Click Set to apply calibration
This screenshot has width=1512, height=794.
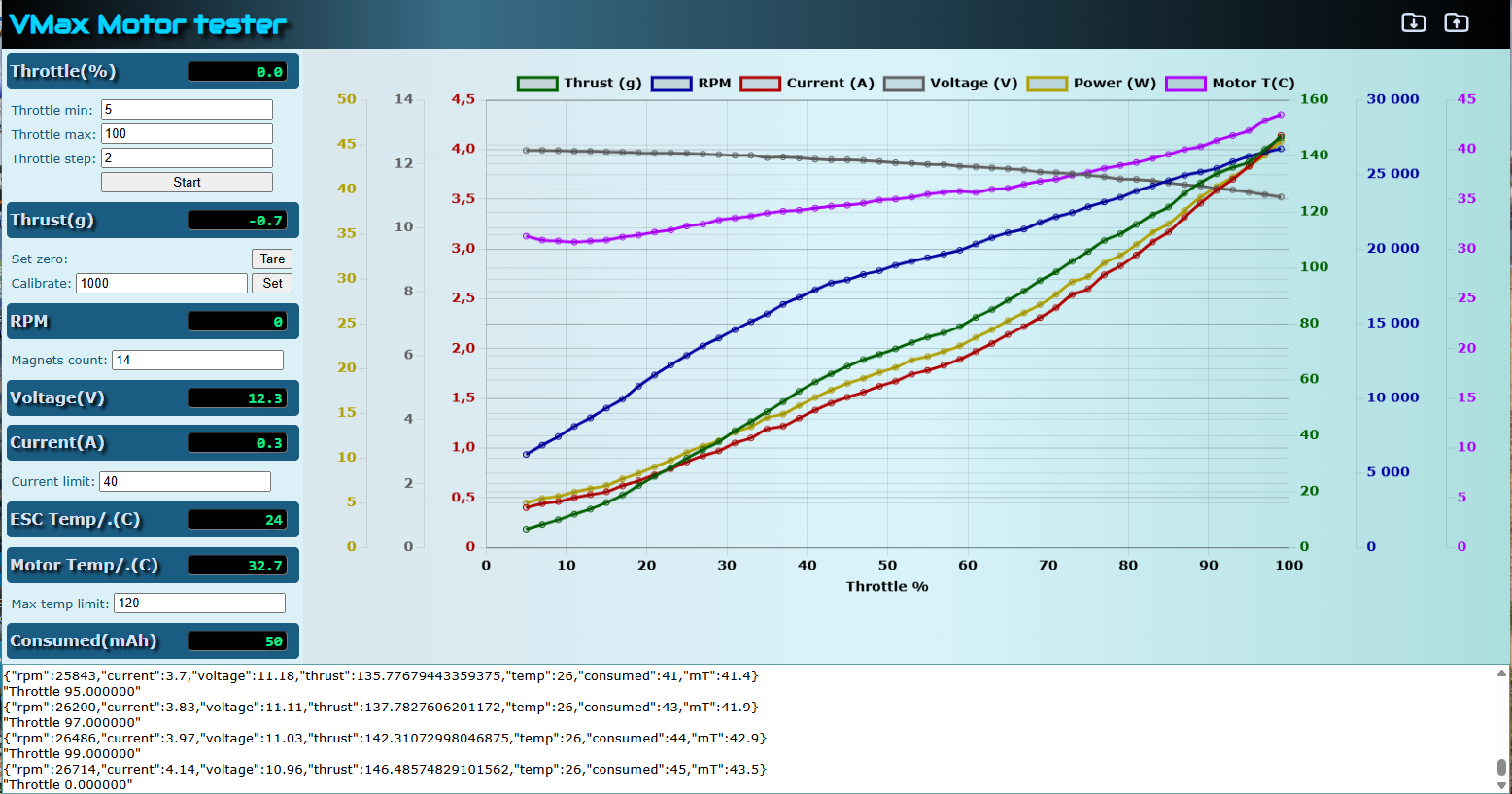coord(272,283)
